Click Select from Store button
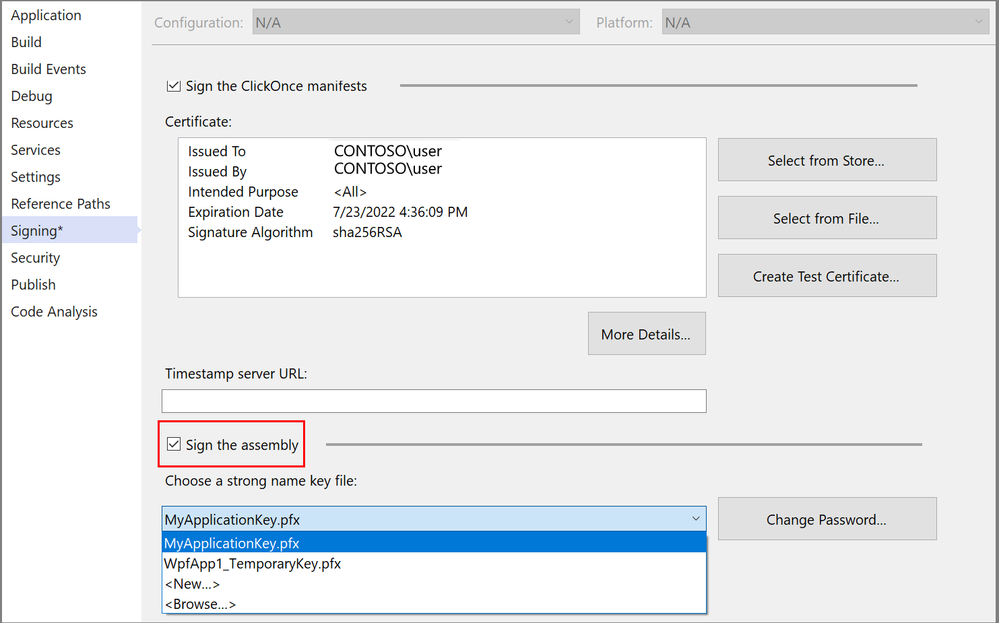 point(827,160)
